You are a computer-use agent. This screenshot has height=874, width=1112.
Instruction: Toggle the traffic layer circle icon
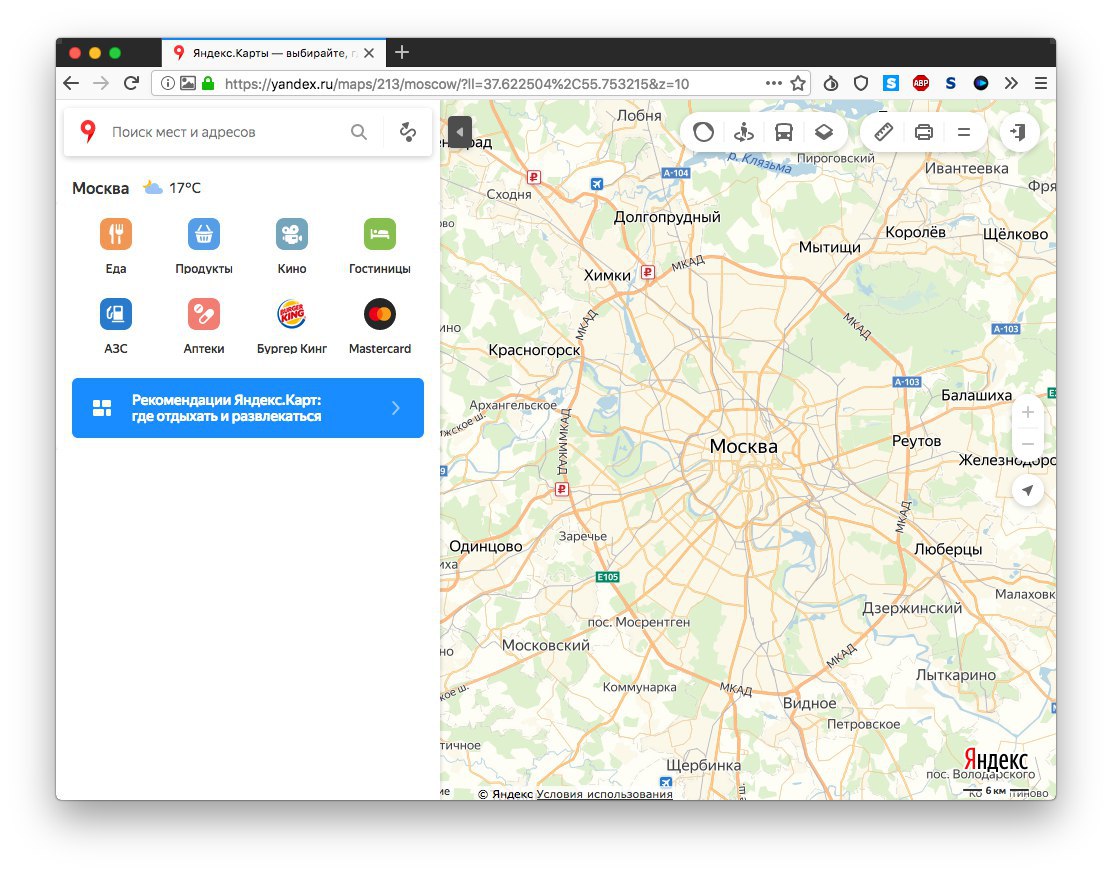pos(704,132)
